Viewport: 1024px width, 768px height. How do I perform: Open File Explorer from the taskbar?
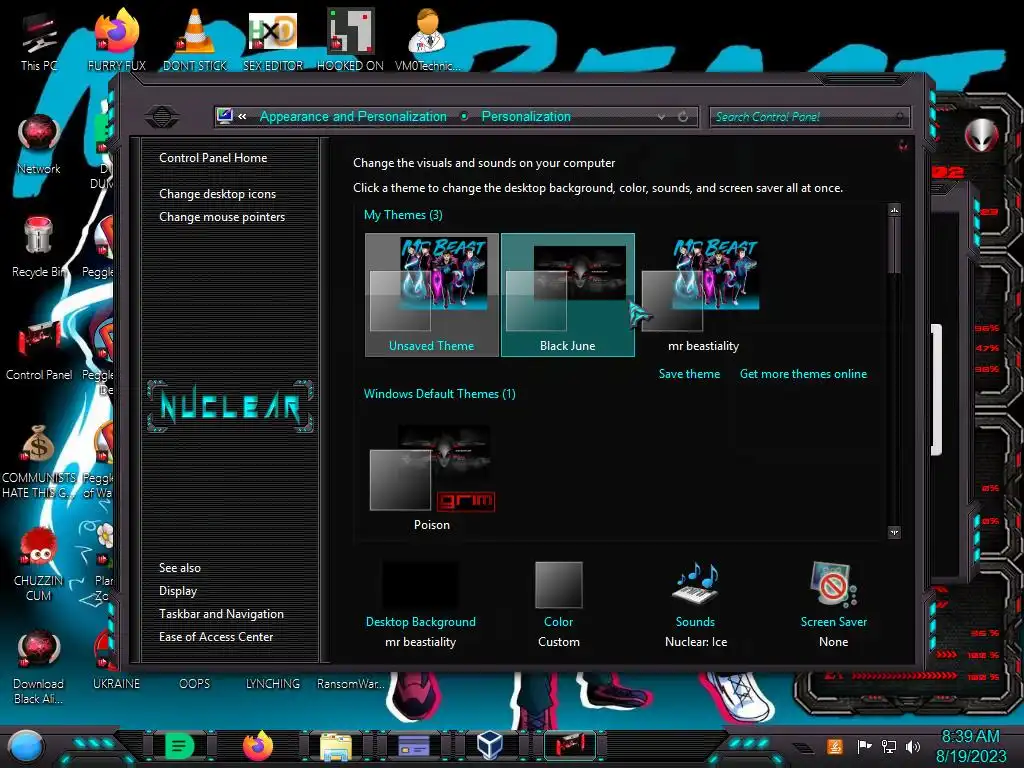click(336, 747)
